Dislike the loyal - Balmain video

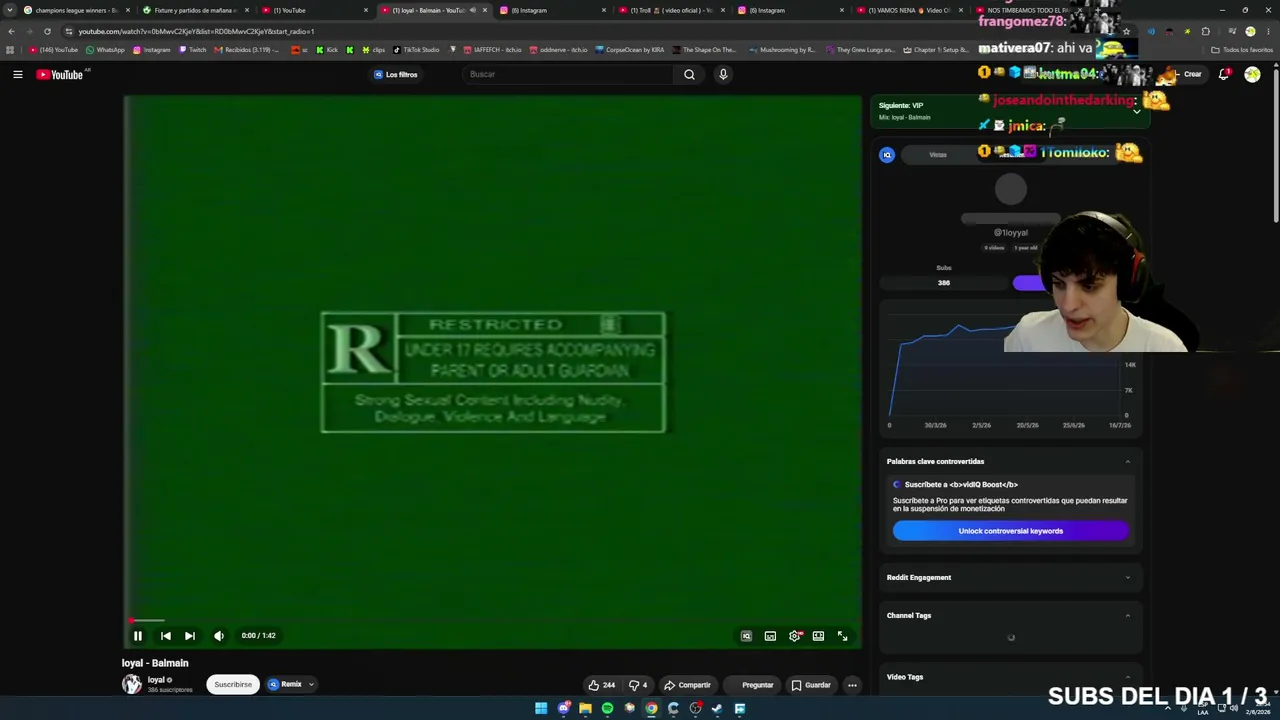pos(637,685)
